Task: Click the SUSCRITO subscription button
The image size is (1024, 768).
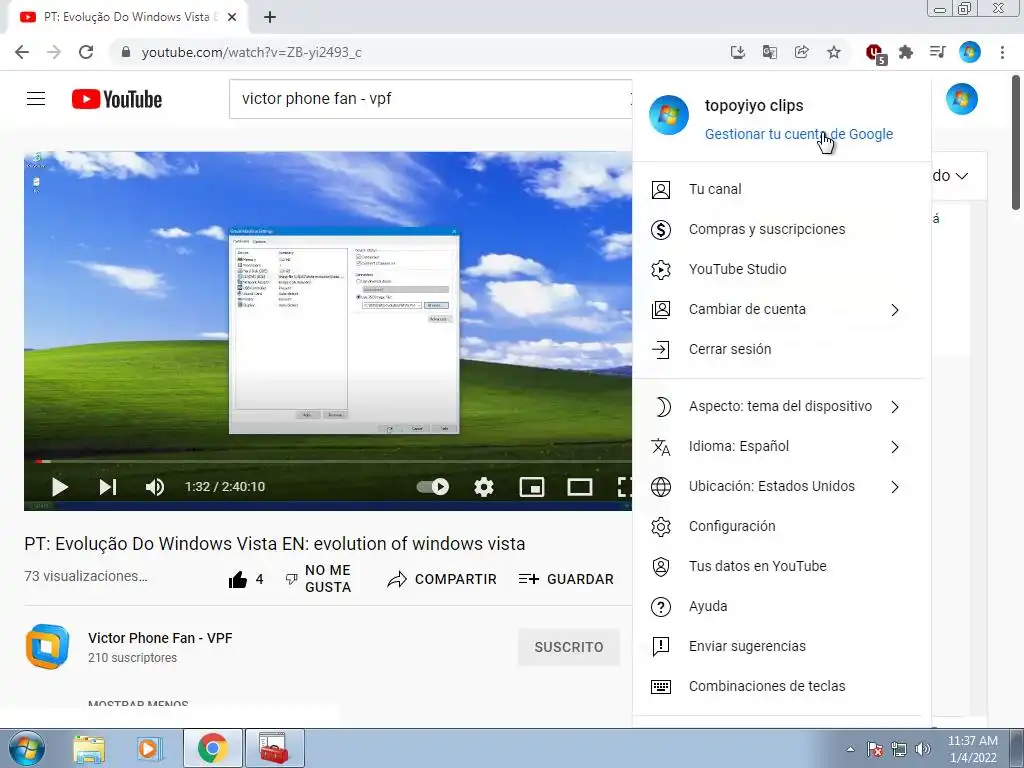Action: click(x=569, y=647)
